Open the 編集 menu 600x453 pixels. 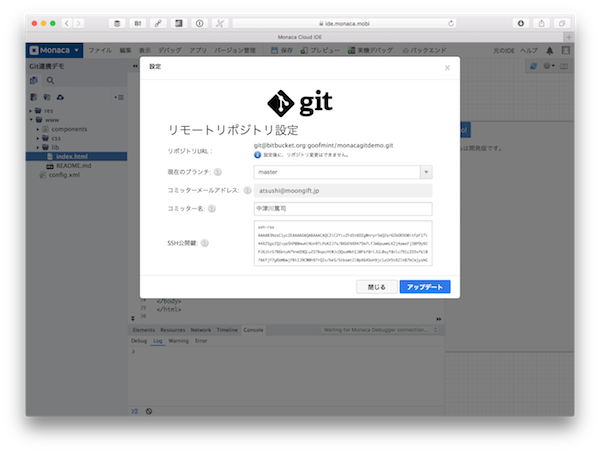126,51
